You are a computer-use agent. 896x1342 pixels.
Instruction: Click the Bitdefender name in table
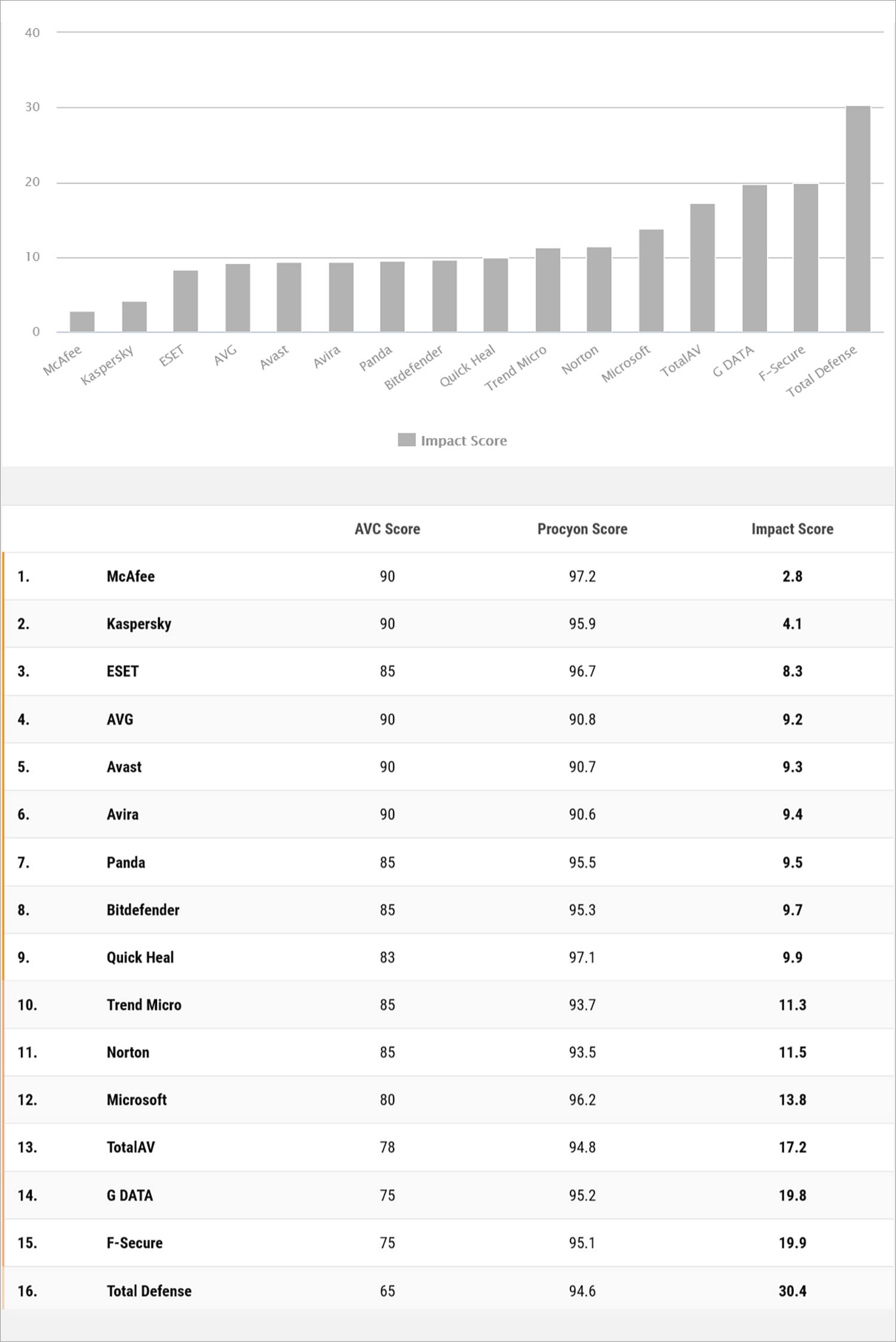pyautogui.click(x=143, y=909)
